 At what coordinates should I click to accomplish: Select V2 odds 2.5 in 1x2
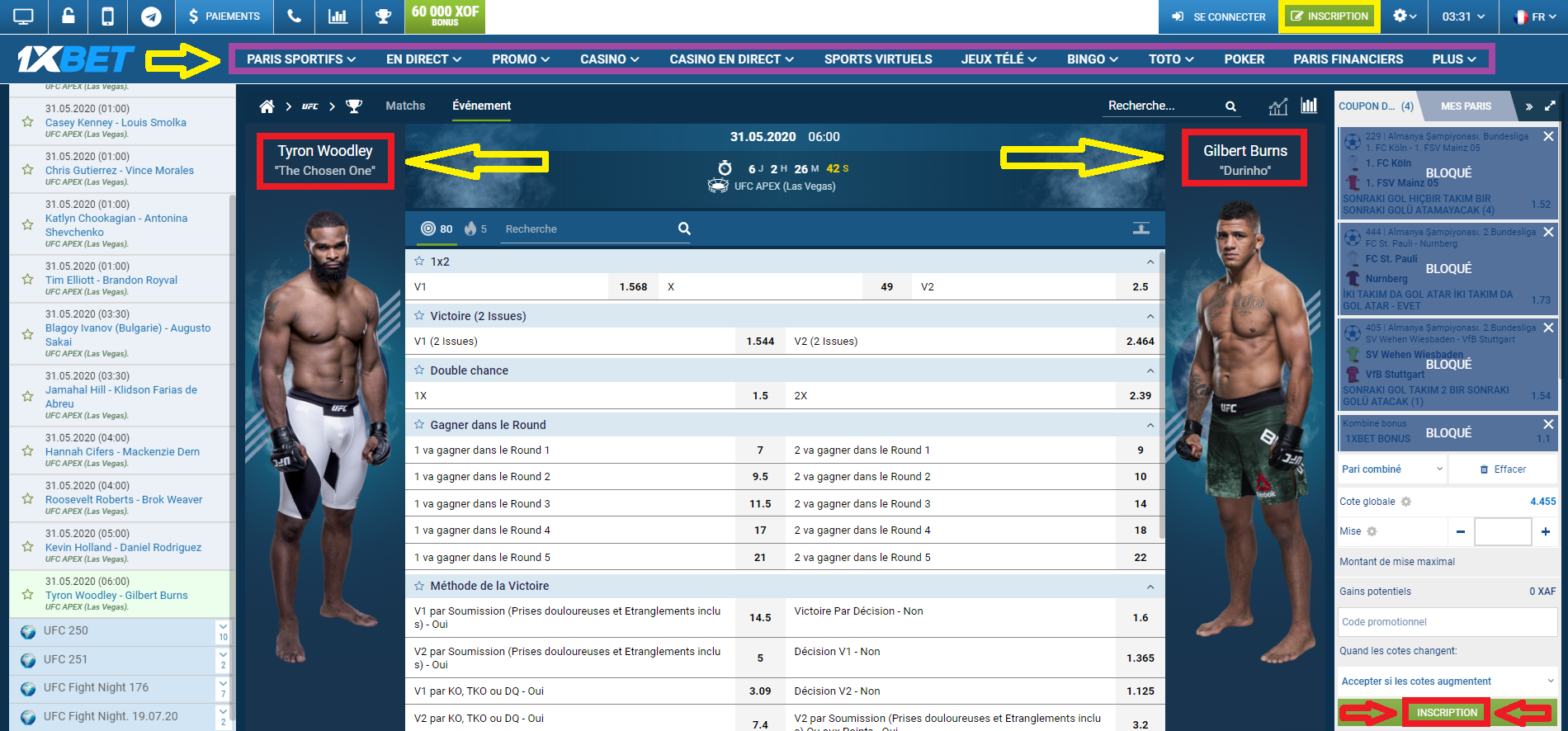coord(1140,286)
